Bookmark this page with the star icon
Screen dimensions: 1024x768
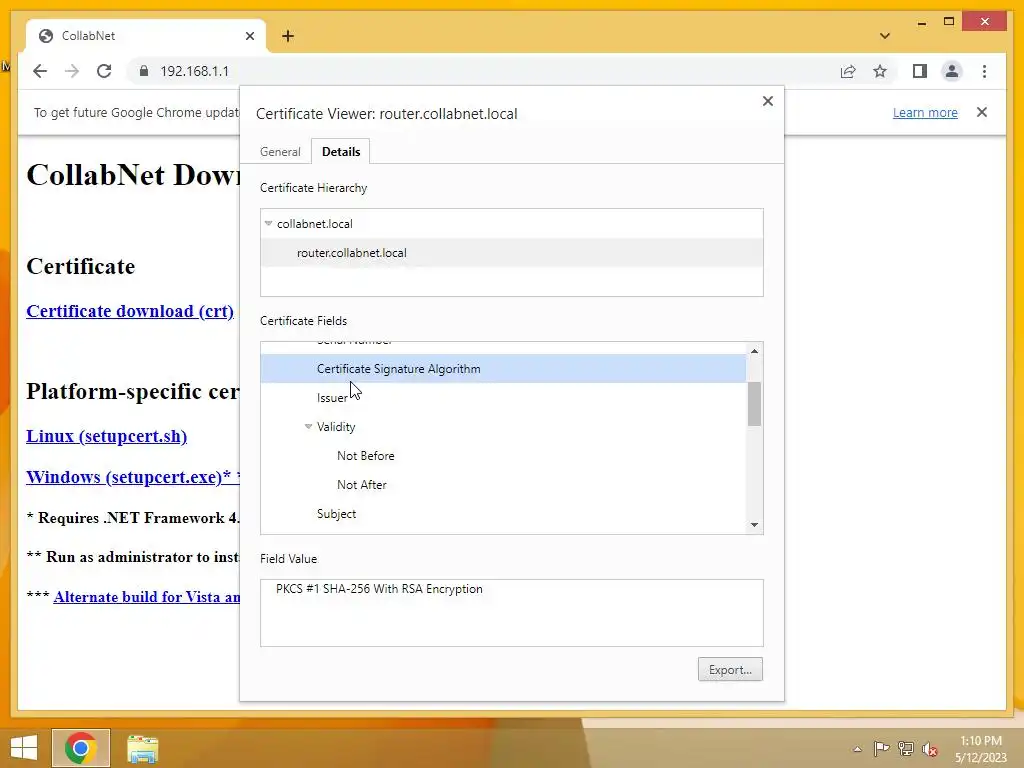(880, 71)
